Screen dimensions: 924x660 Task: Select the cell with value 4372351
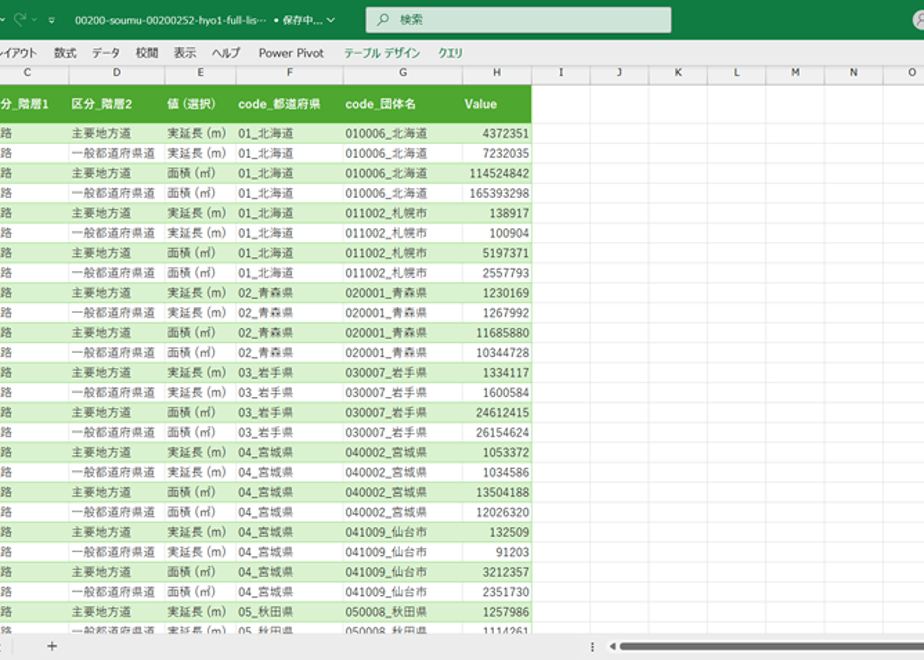(x=497, y=133)
